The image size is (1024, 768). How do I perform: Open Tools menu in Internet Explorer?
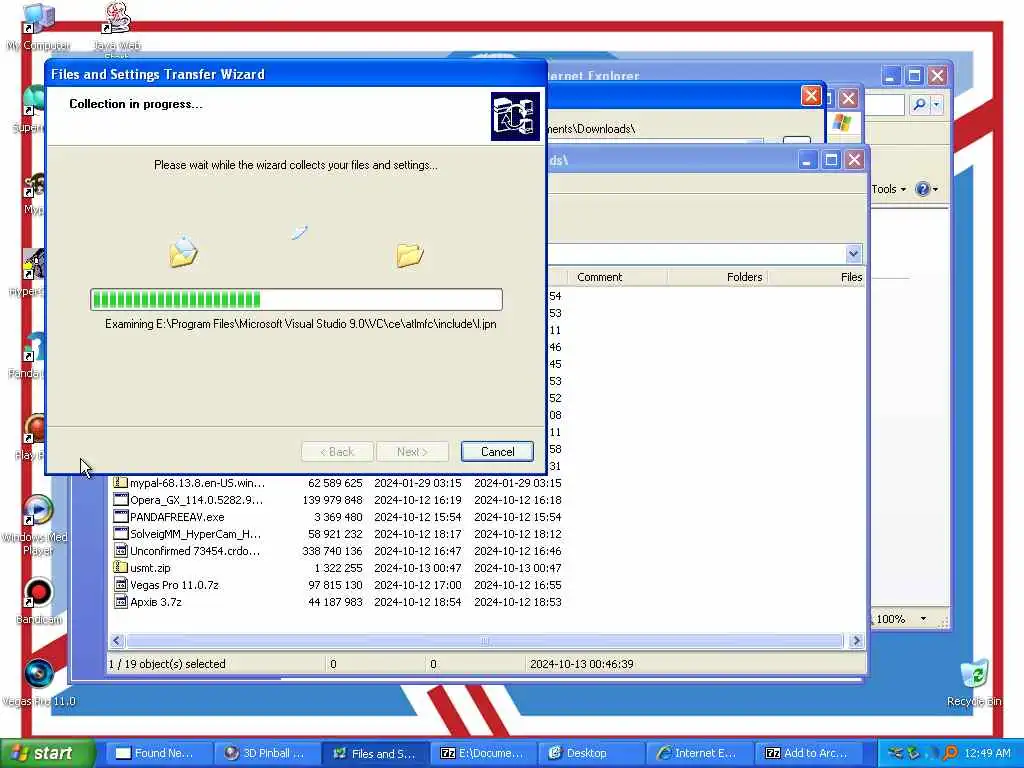(x=888, y=189)
